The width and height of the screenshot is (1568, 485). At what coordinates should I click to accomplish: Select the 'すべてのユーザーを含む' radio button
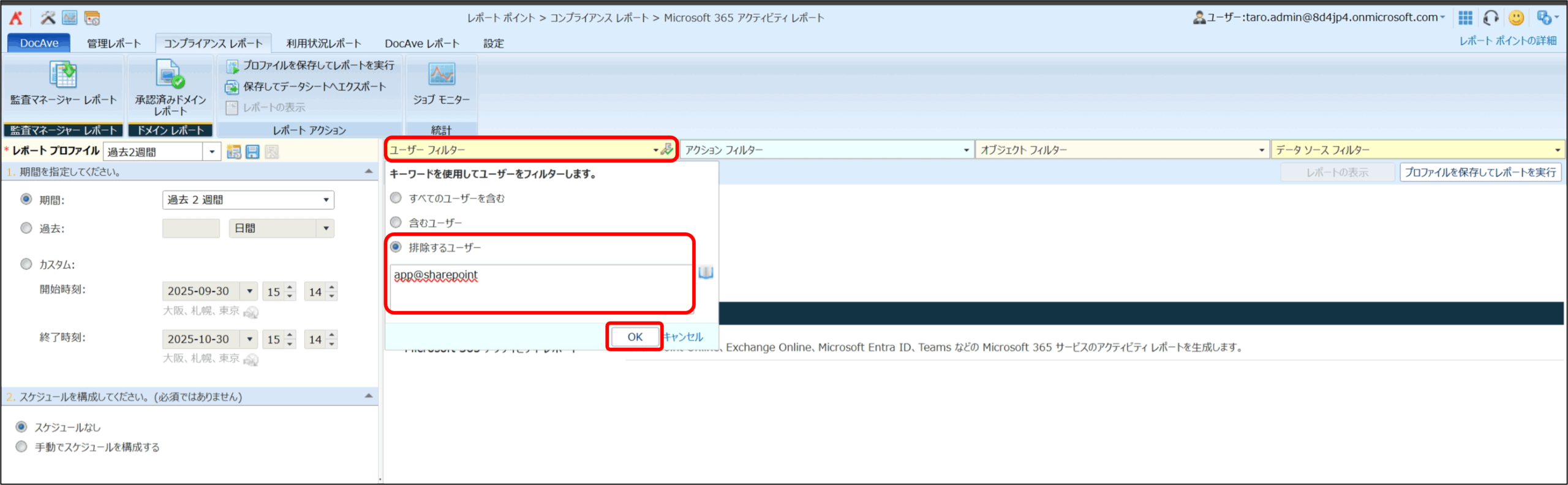(396, 198)
